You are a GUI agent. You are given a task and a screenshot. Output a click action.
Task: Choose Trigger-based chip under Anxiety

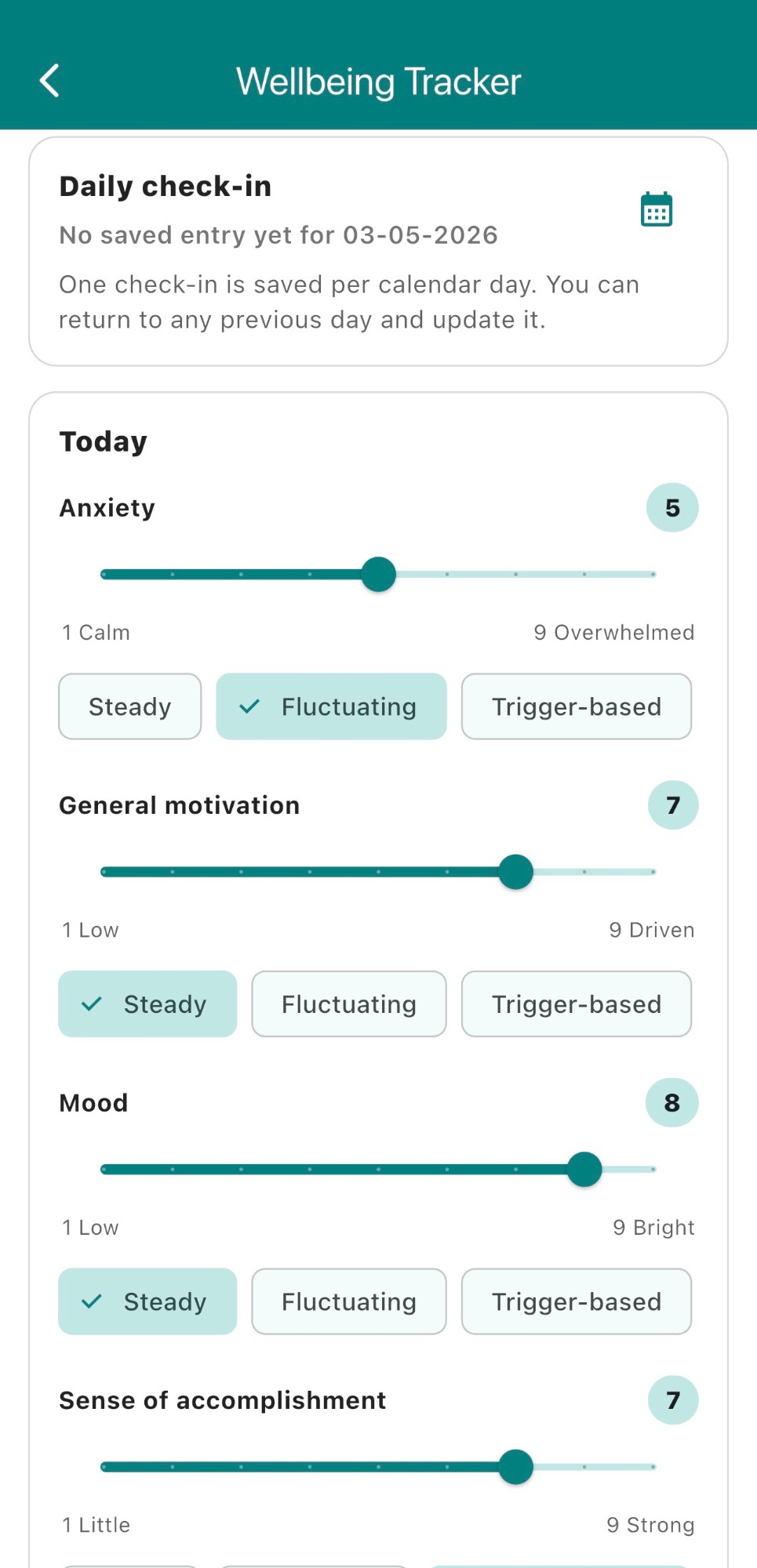(577, 706)
